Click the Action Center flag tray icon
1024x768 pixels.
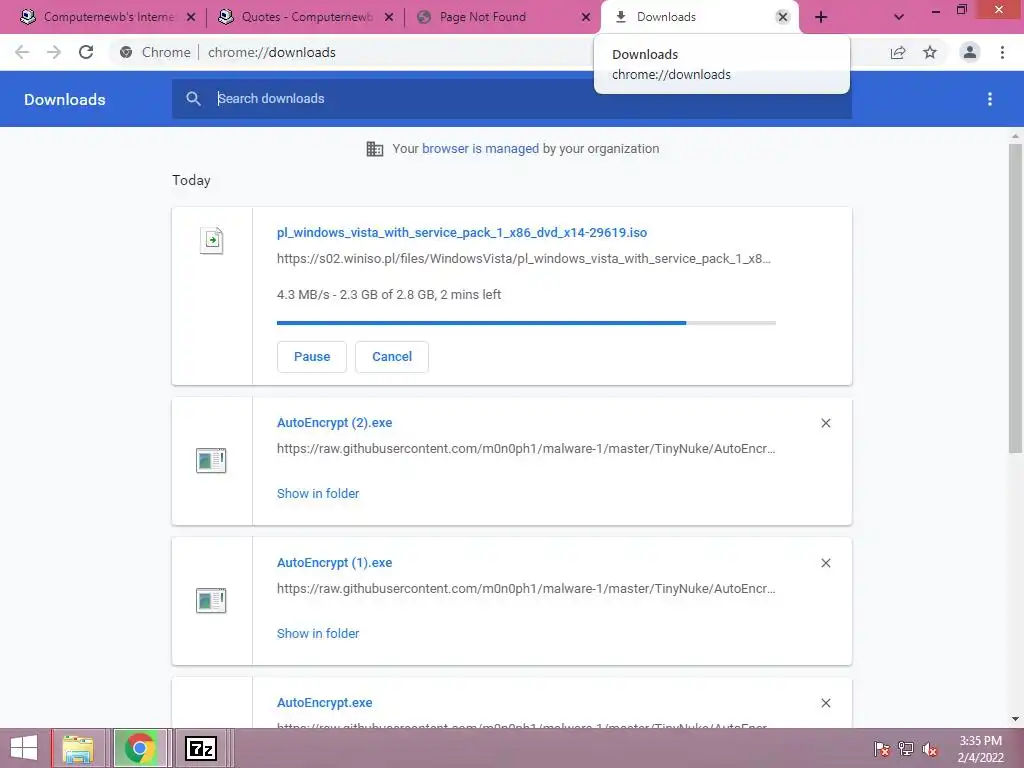pos(882,749)
